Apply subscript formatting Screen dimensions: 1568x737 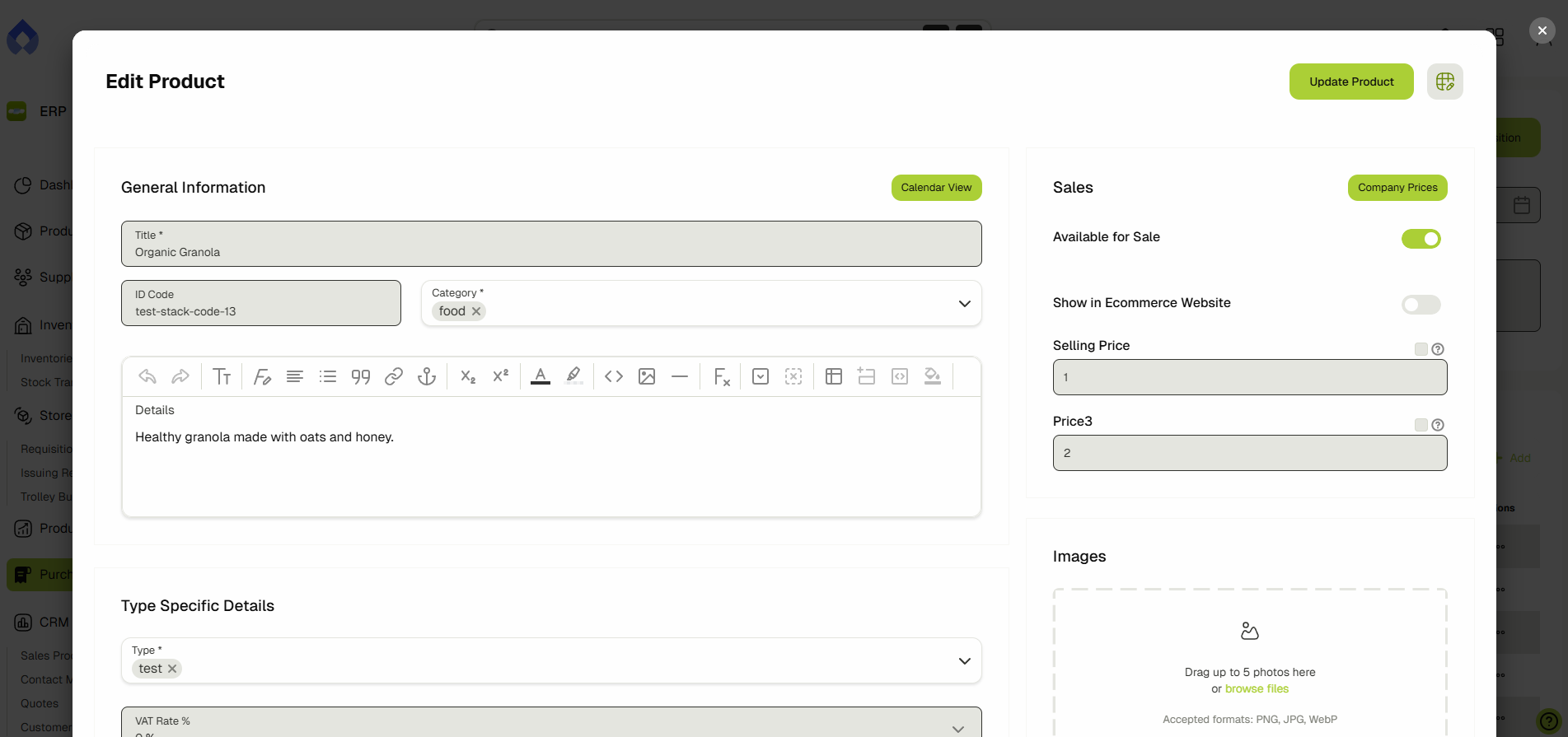pyautogui.click(x=468, y=376)
